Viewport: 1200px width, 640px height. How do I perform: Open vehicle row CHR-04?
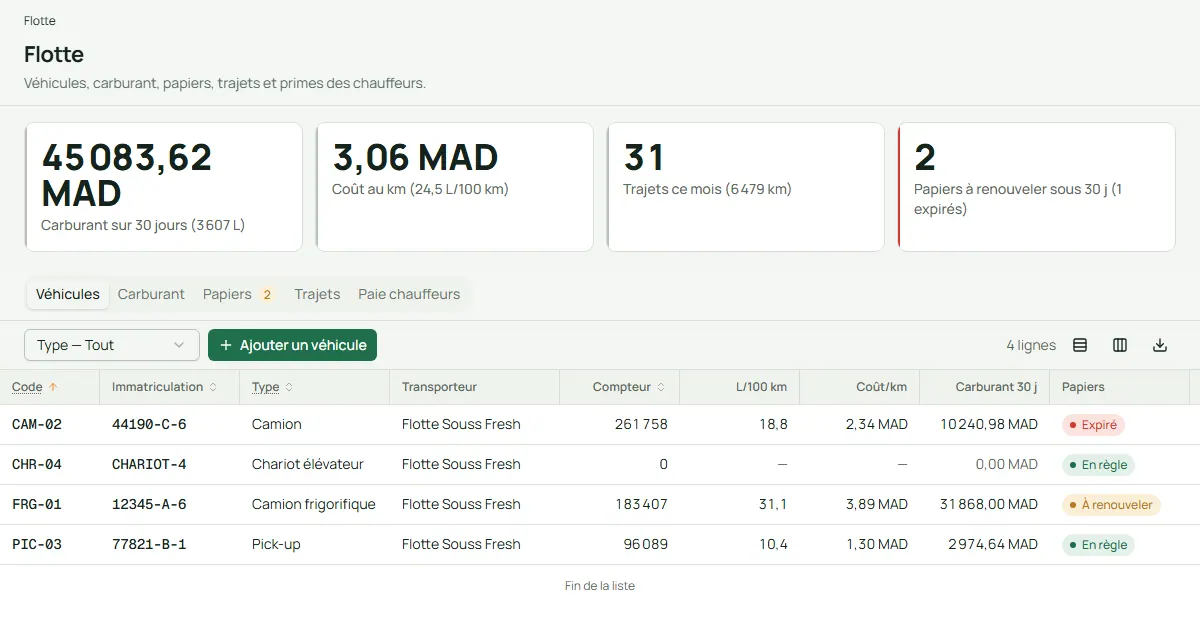click(x=600, y=465)
